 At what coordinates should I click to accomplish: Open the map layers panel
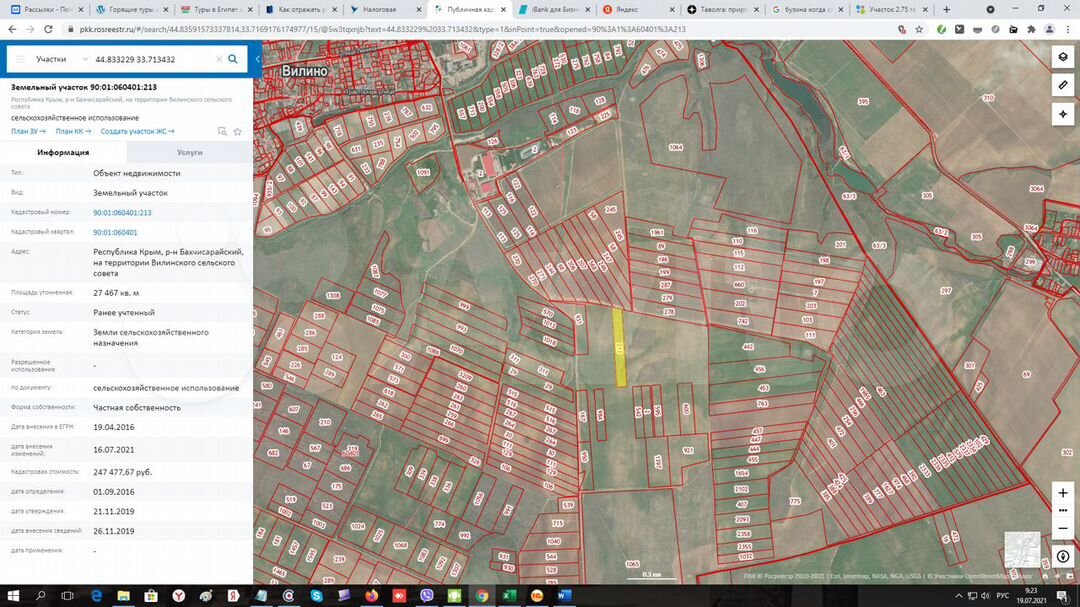coord(1063,57)
